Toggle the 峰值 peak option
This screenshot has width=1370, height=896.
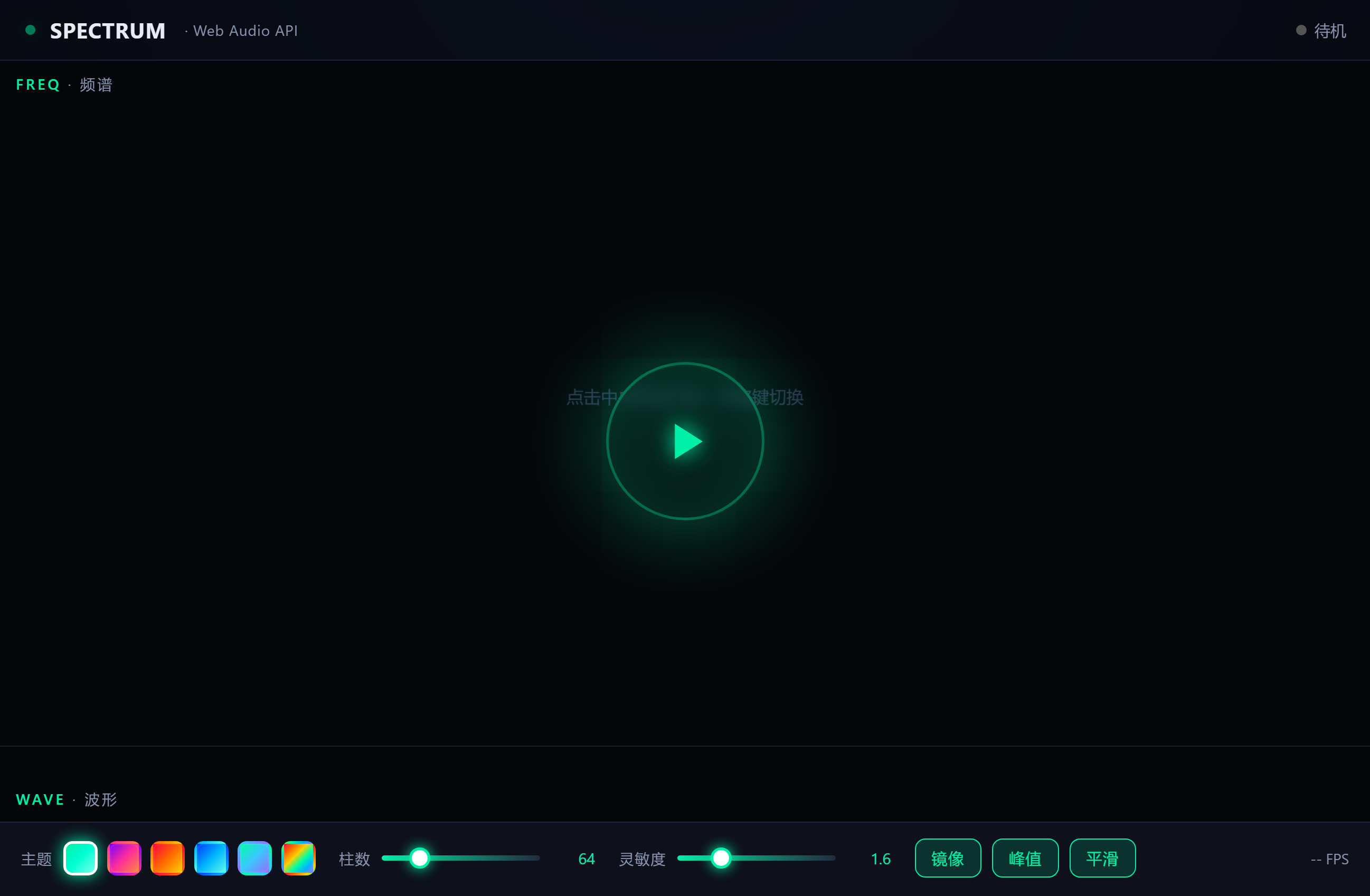[1025, 858]
